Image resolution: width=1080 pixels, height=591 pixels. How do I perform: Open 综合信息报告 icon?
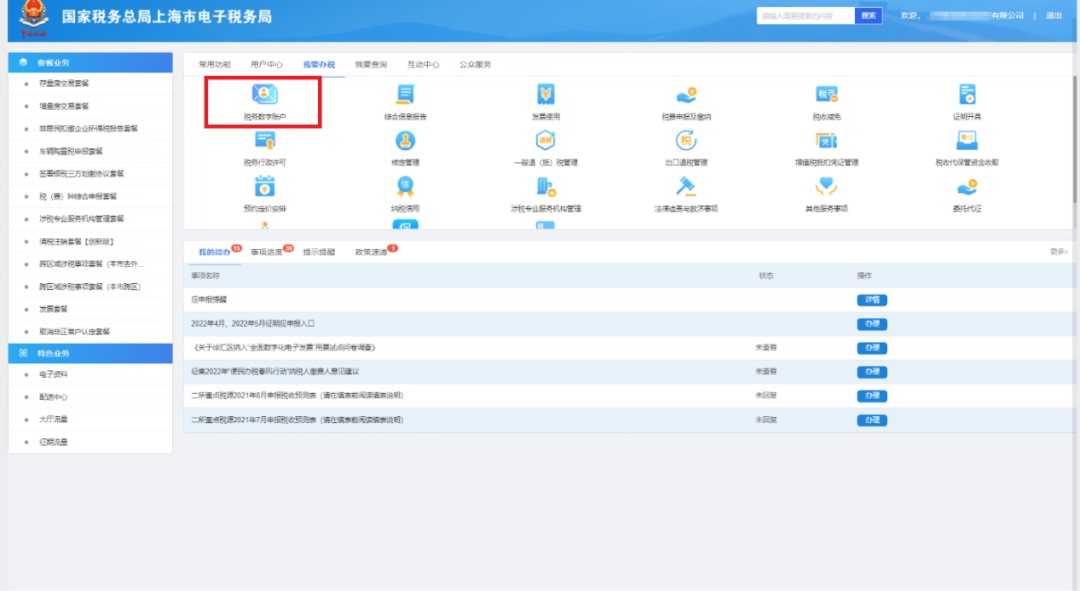click(x=405, y=96)
